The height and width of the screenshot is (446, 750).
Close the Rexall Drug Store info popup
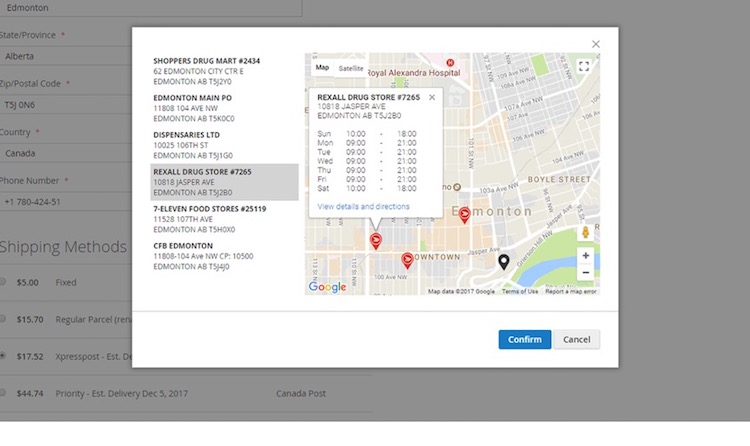click(x=432, y=97)
